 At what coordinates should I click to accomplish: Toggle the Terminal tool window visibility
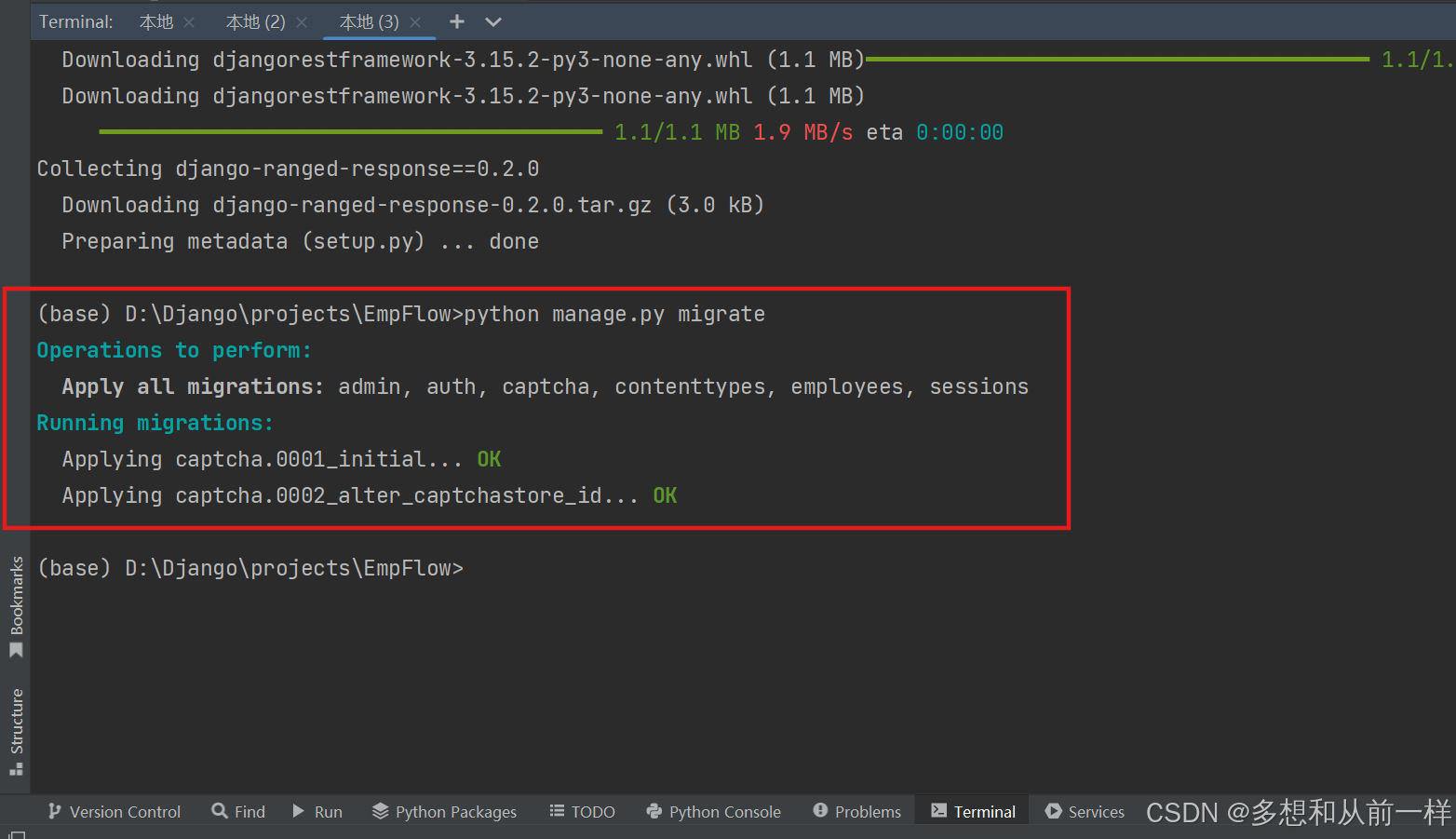(x=971, y=811)
